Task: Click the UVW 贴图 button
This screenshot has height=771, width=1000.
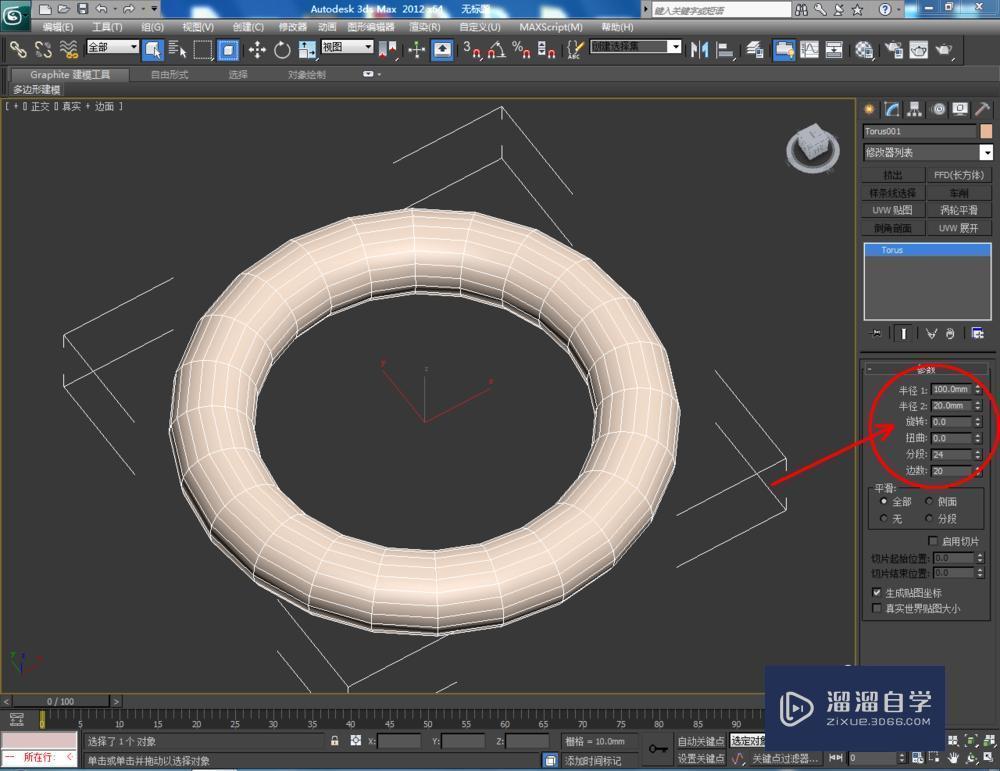Action: tap(892, 210)
